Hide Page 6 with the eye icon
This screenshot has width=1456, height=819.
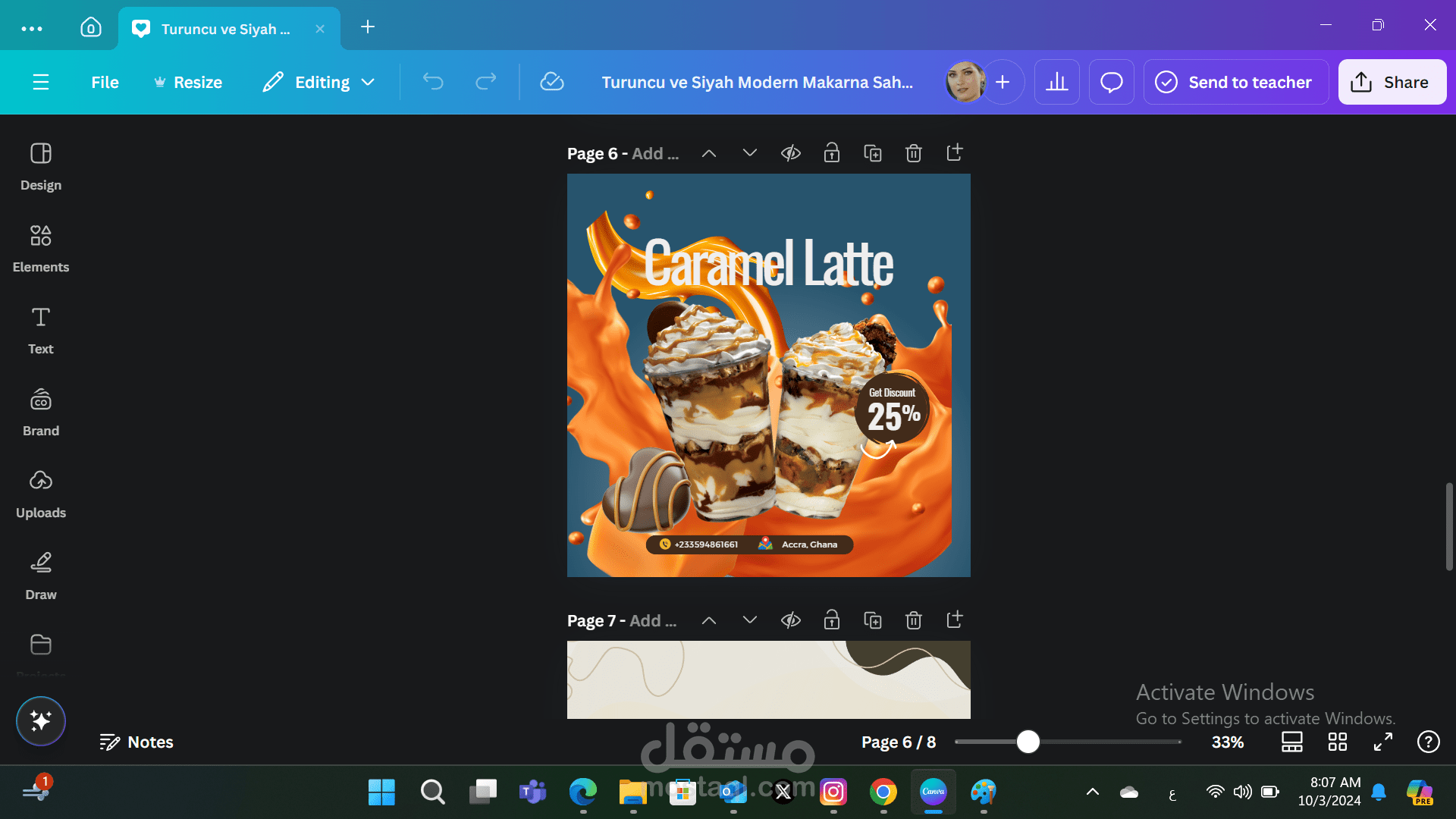coord(791,153)
